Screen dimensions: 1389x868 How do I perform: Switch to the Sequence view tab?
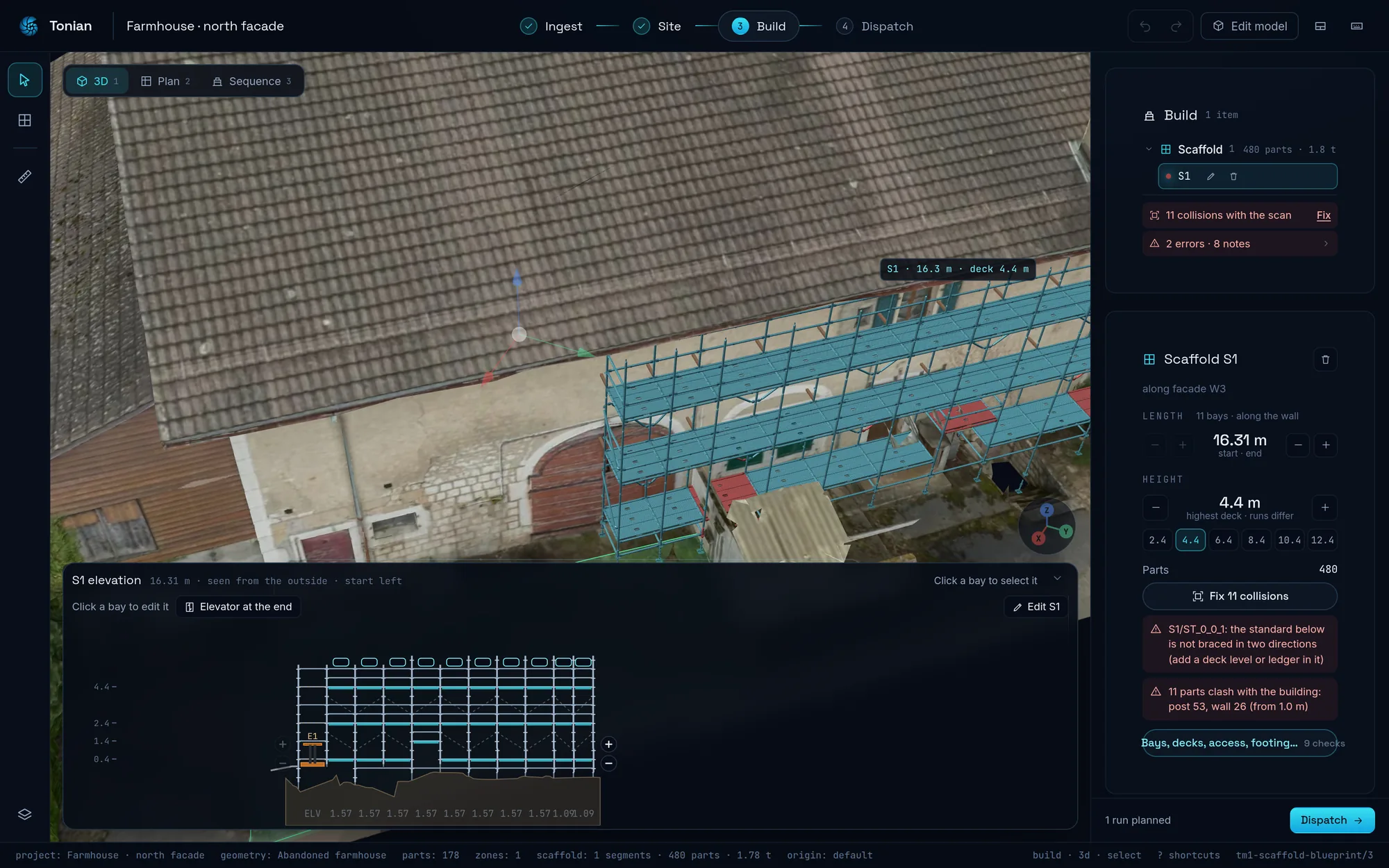click(251, 81)
